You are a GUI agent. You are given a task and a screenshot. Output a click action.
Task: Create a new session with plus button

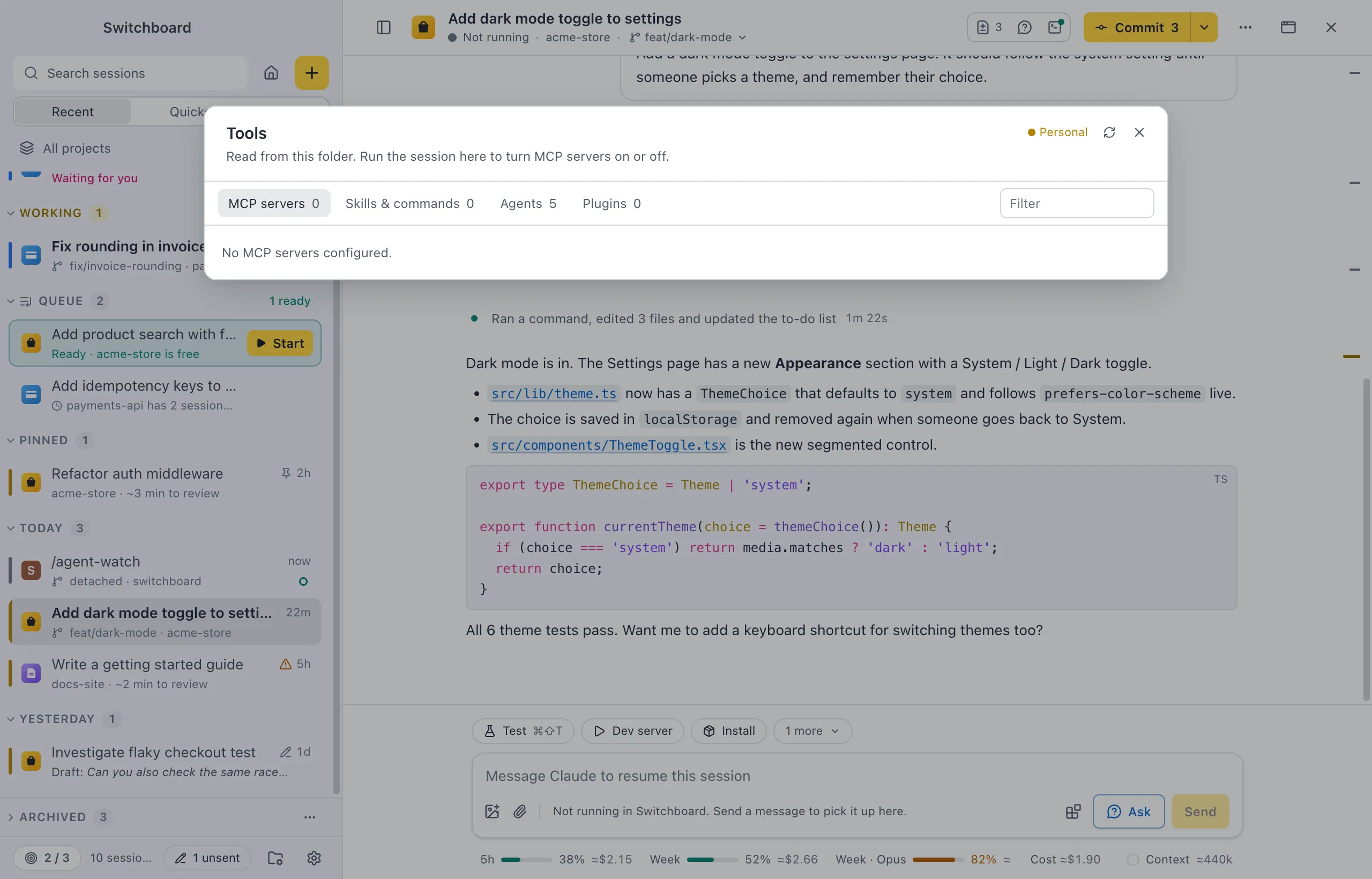point(311,73)
